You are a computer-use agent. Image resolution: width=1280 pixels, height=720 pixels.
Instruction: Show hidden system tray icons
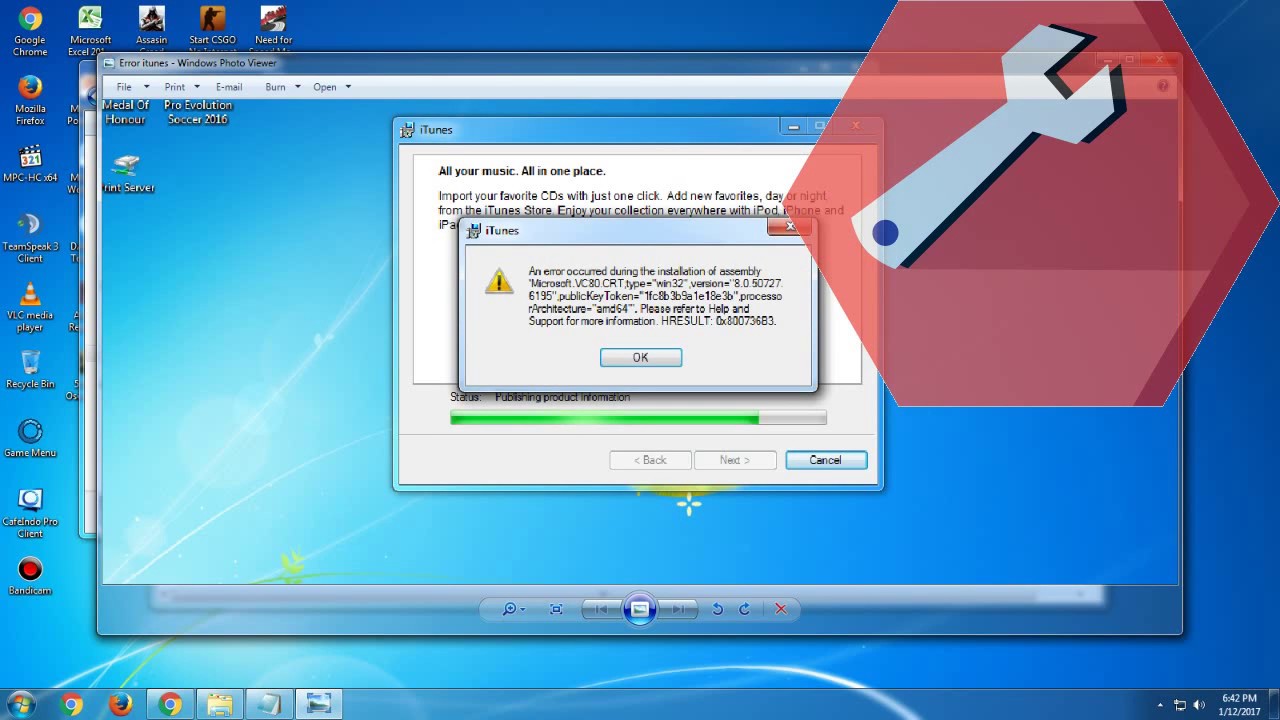[1160, 705]
